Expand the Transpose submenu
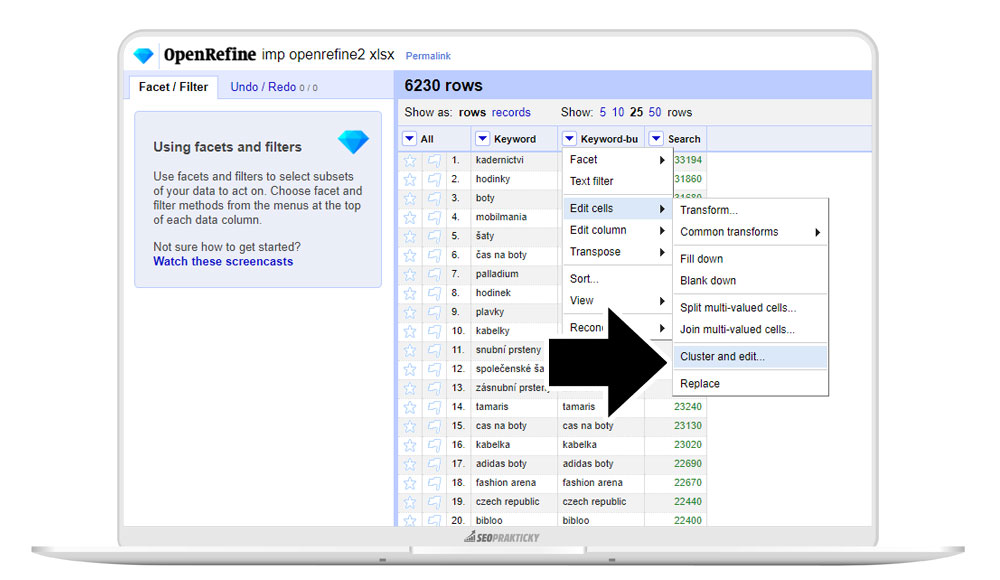1000x580 pixels. pos(617,252)
